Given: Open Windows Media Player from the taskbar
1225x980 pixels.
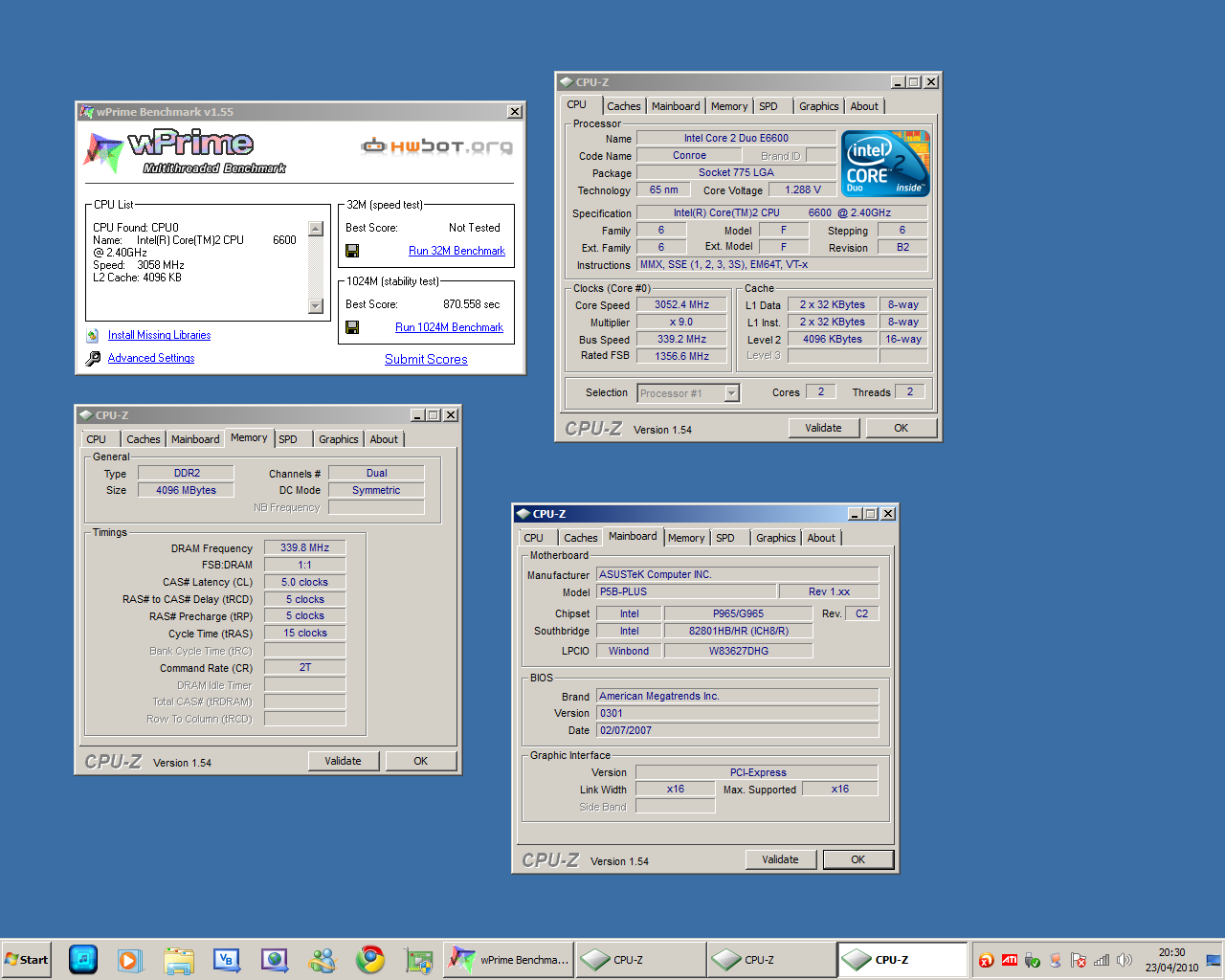Looking at the screenshot, I should [130, 960].
